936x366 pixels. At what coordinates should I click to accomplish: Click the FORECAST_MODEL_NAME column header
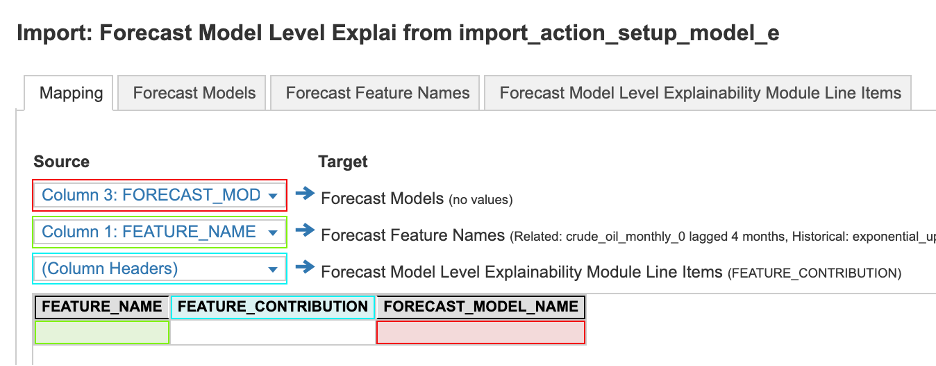481,307
